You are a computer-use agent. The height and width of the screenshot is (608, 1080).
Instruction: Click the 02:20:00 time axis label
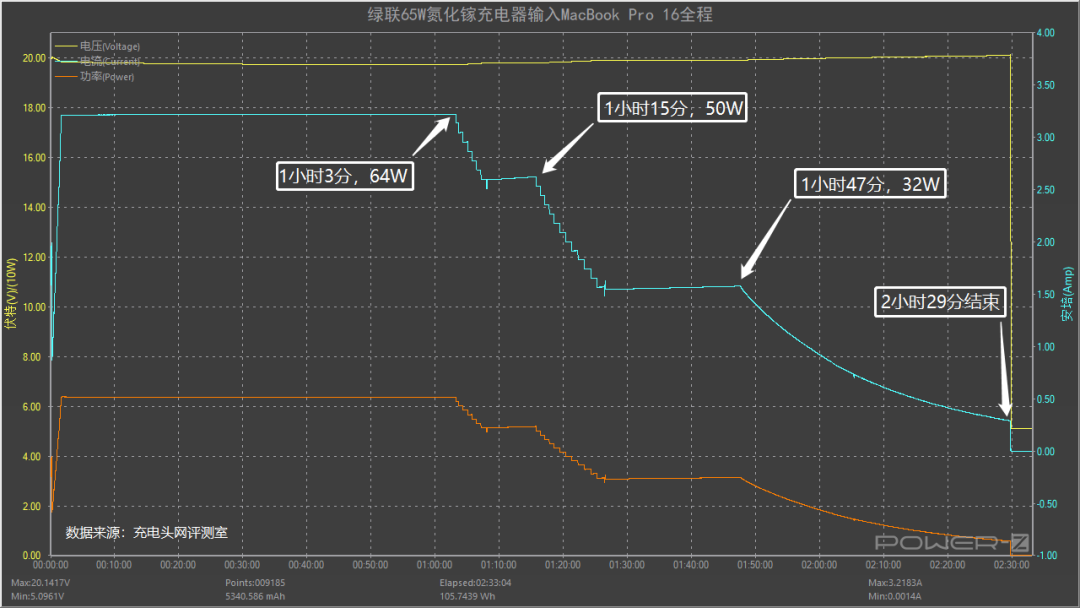coord(947,565)
